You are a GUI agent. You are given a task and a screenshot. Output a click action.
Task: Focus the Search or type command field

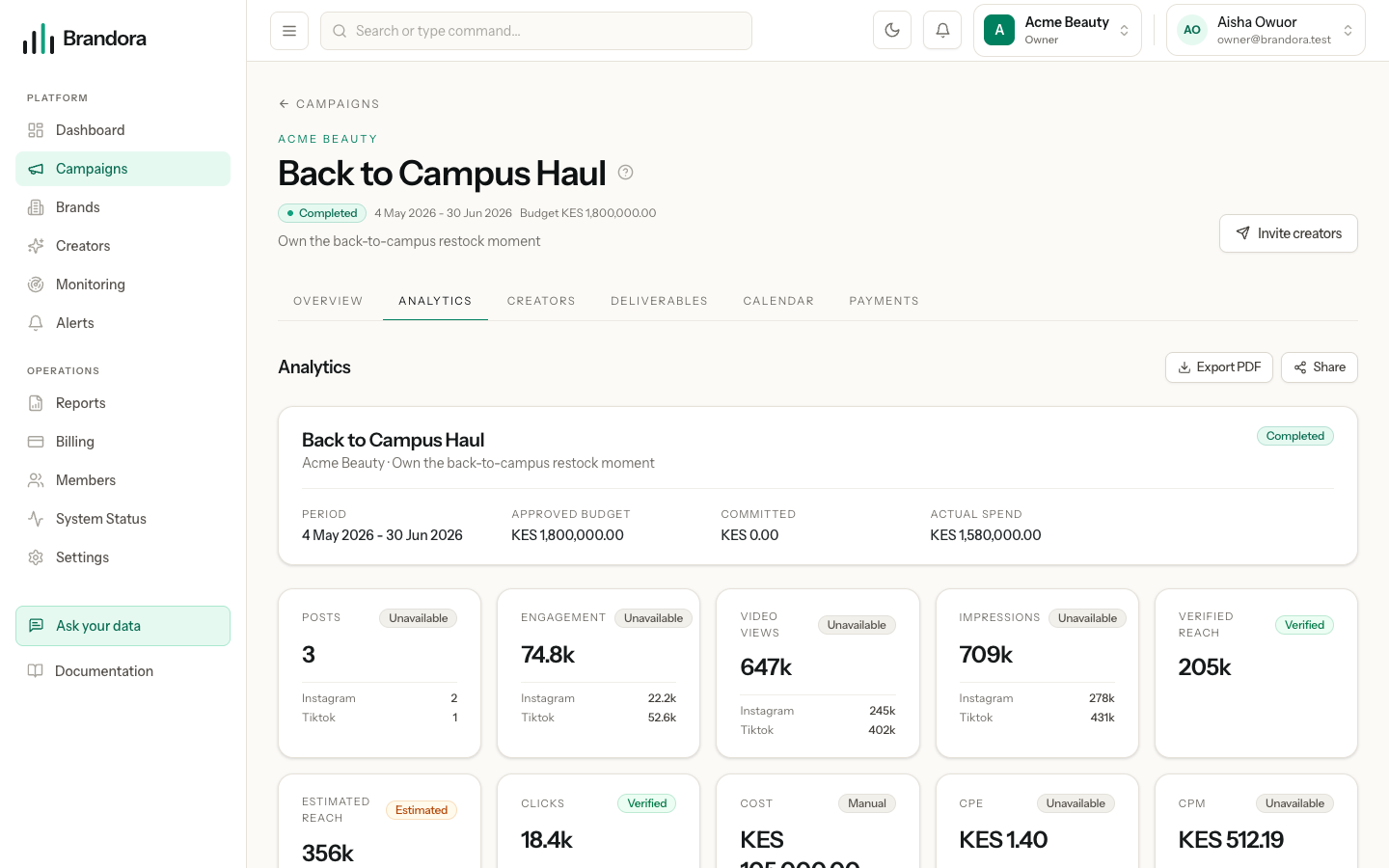tap(536, 31)
